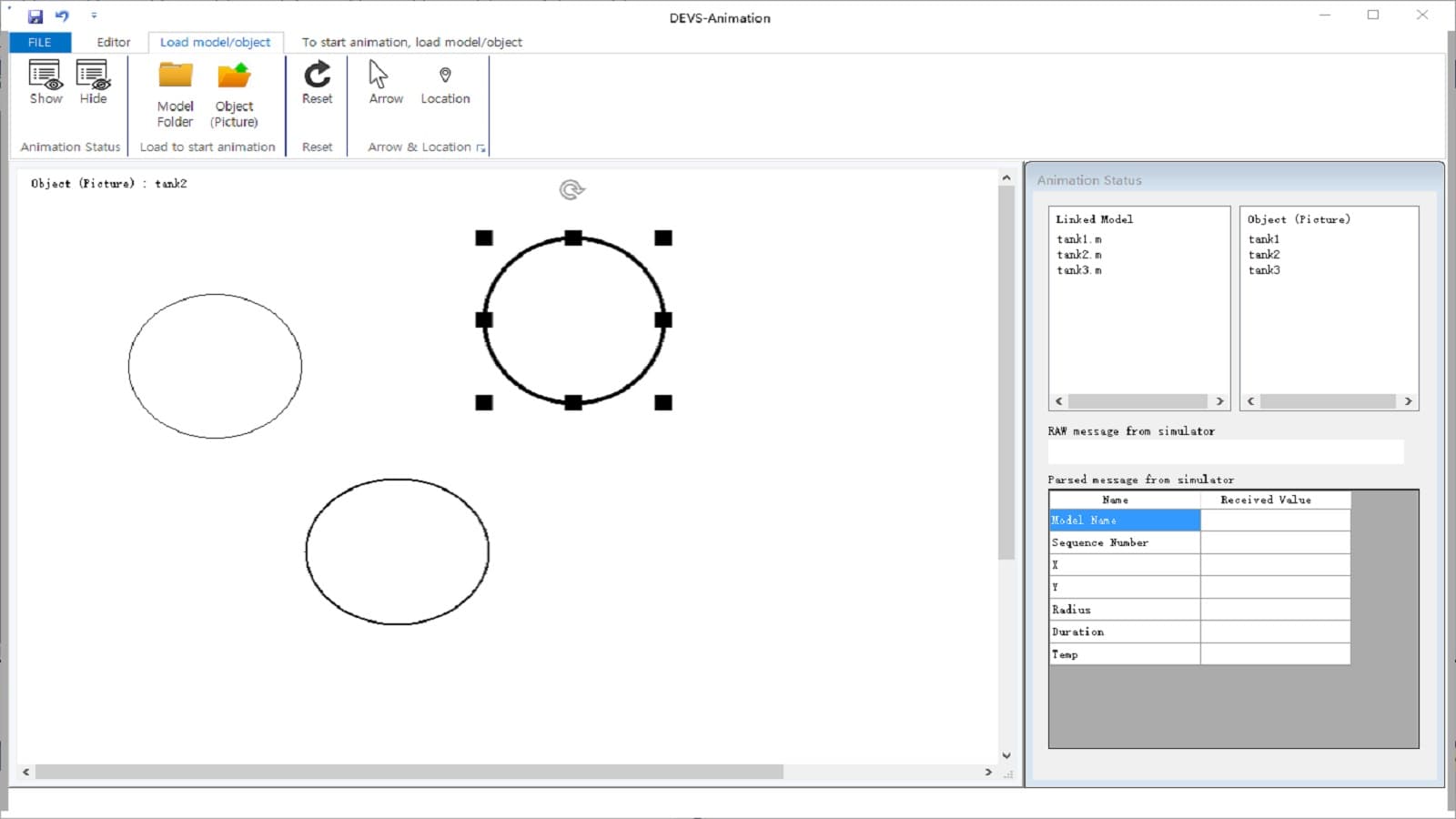1456x819 pixels.
Task: Click the RAW message from simulator field
Action: coord(1225,451)
